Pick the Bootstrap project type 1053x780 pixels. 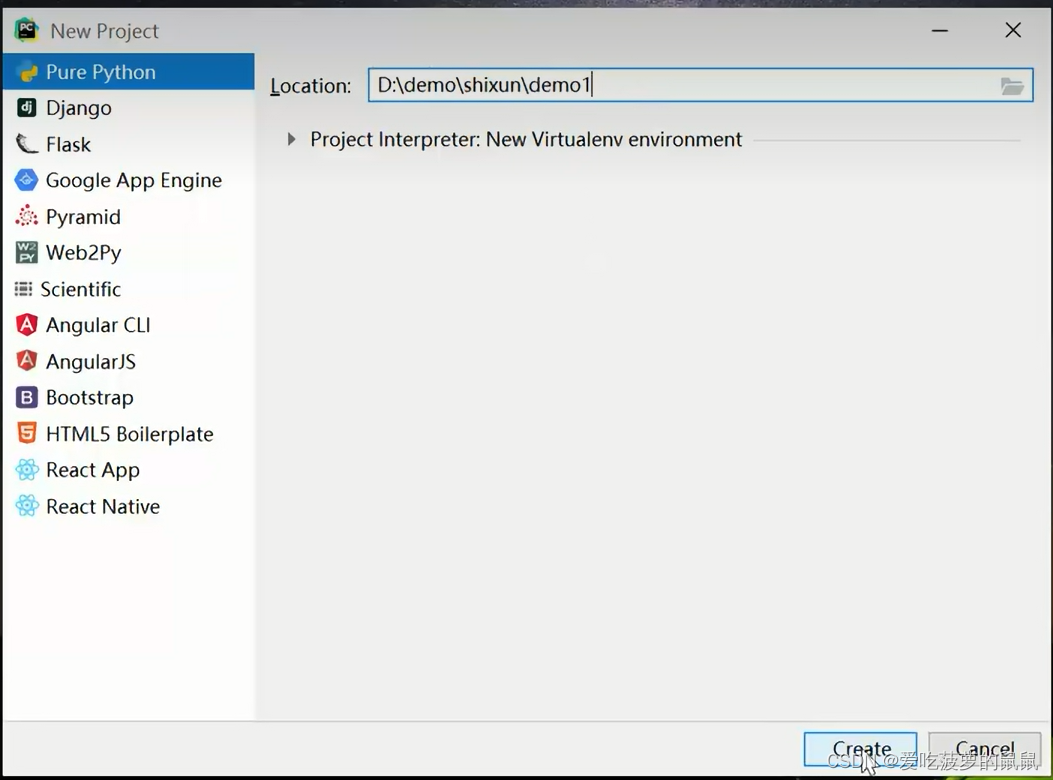(x=128, y=398)
